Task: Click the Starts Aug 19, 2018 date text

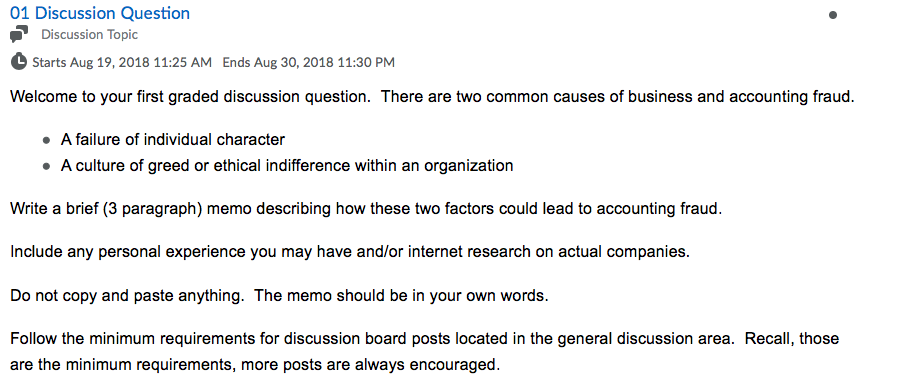Action: click(122, 62)
